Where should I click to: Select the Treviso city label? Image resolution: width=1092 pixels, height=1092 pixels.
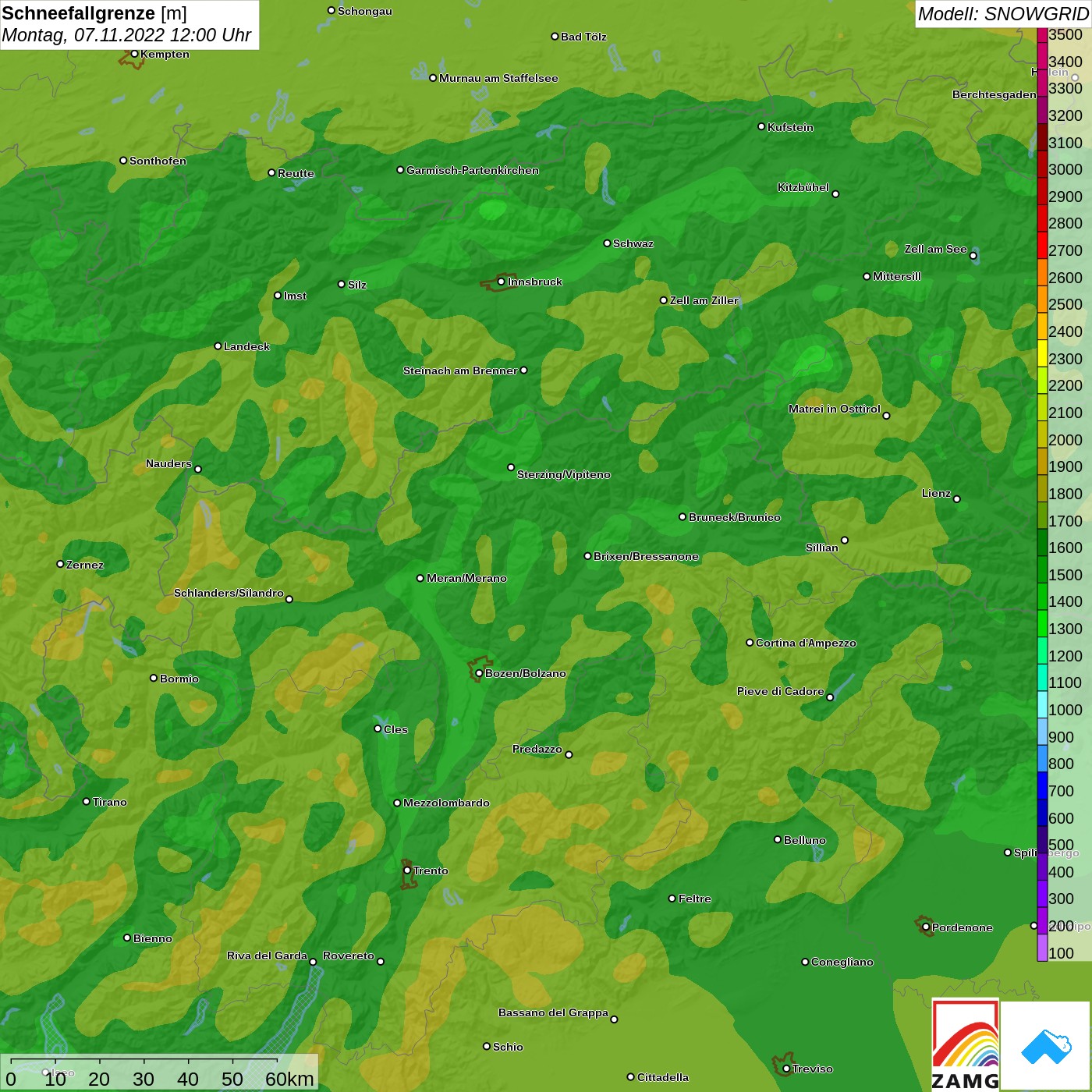tap(812, 1069)
